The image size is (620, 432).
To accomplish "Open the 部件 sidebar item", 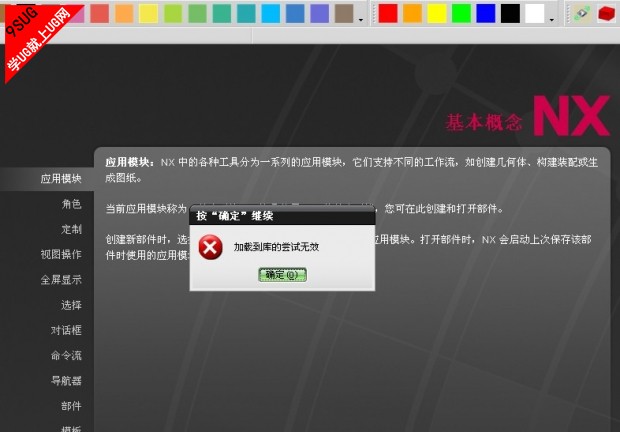I will 71,406.
